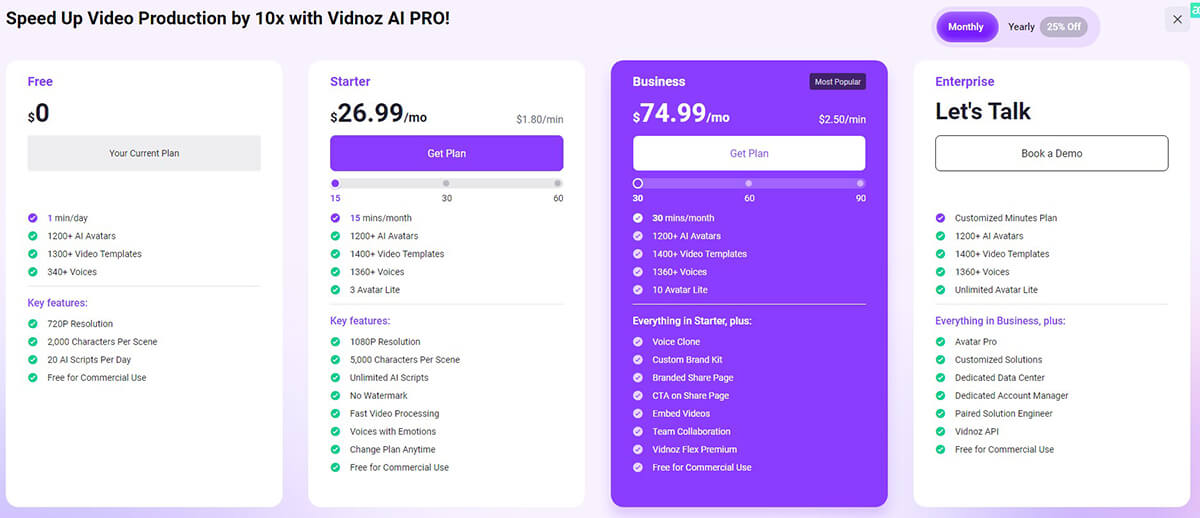Close the pricing popup with the X icon
Screen dimensions: 1200x518
pyautogui.click(x=1177, y=20)
